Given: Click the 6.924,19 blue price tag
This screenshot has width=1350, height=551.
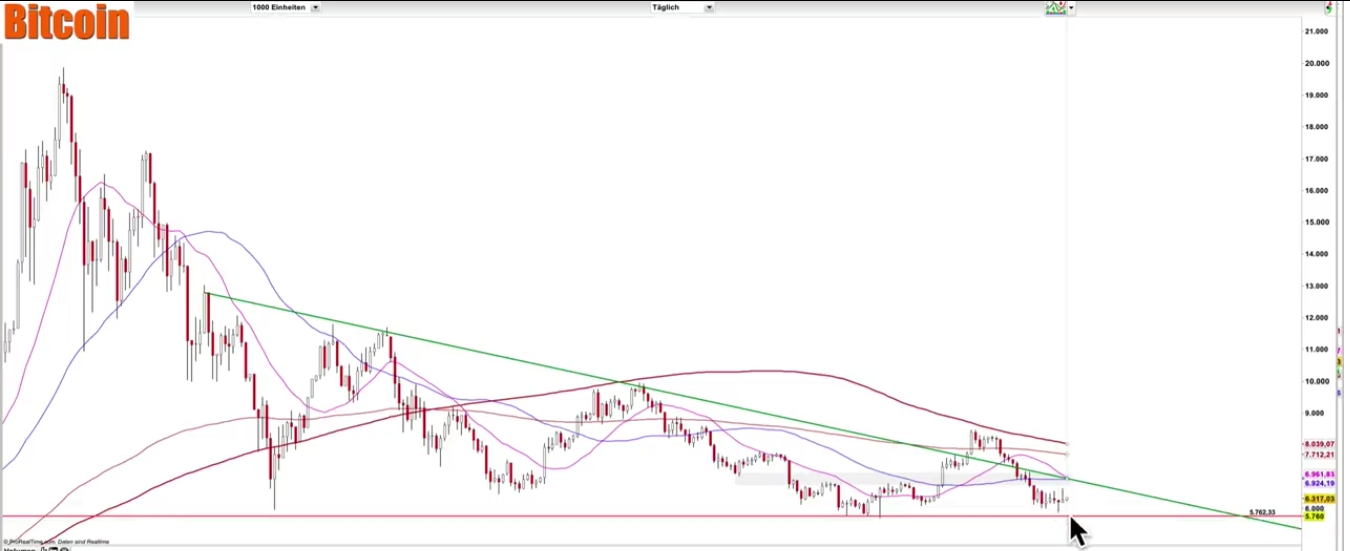Looking at the screenshot, I should [1319, 483].
